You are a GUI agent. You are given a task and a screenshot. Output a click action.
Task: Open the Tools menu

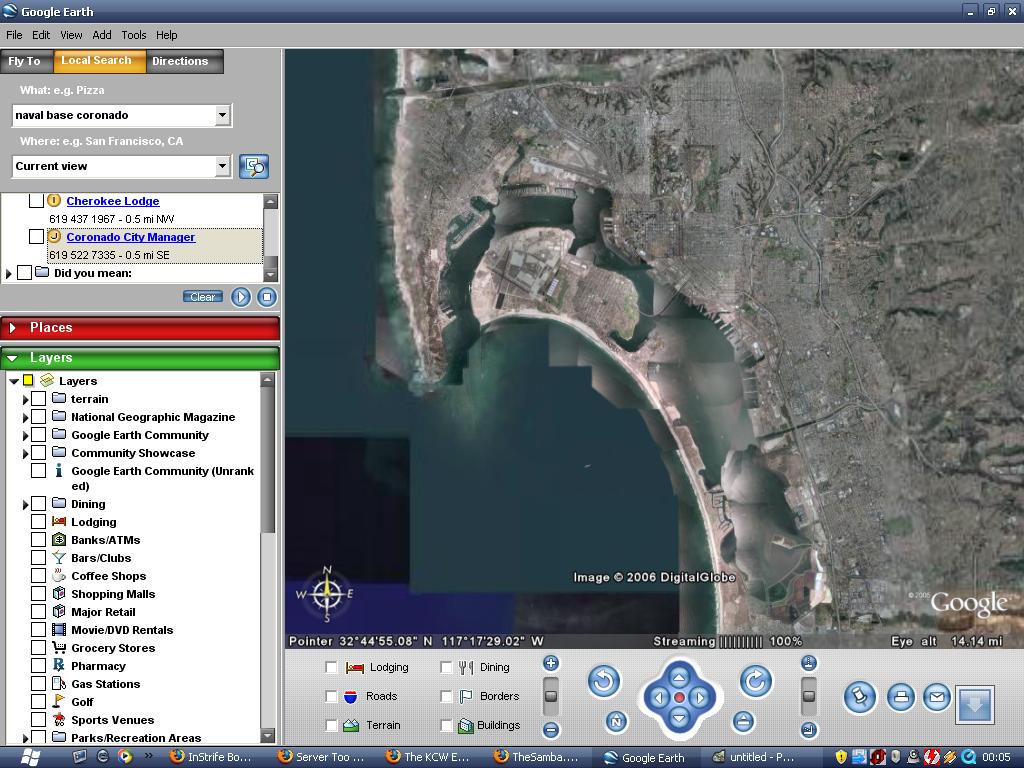click(x=133, y=35)
